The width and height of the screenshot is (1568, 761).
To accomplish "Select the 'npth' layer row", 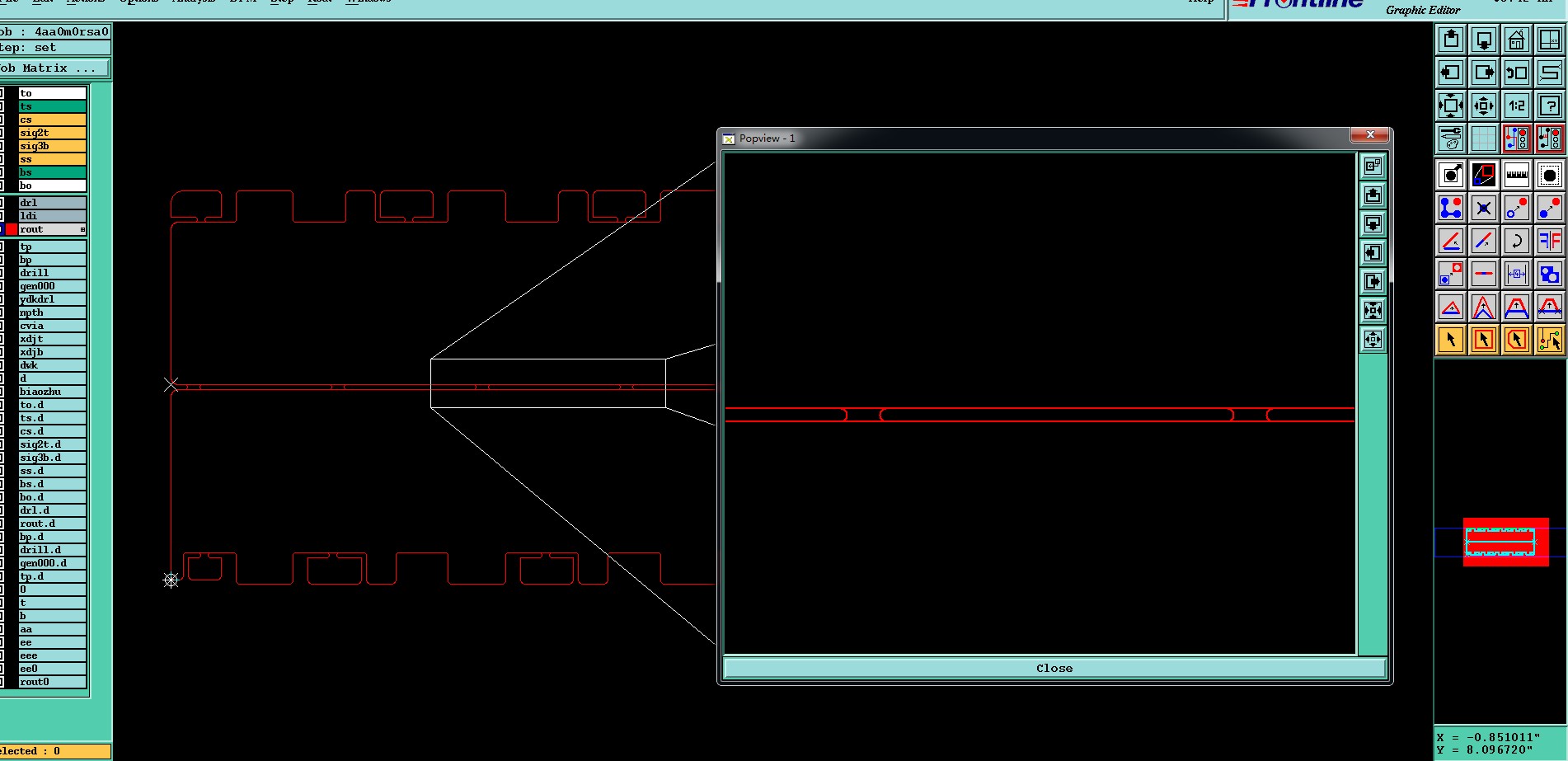I will pyautogui.click(x=52, y=312).
